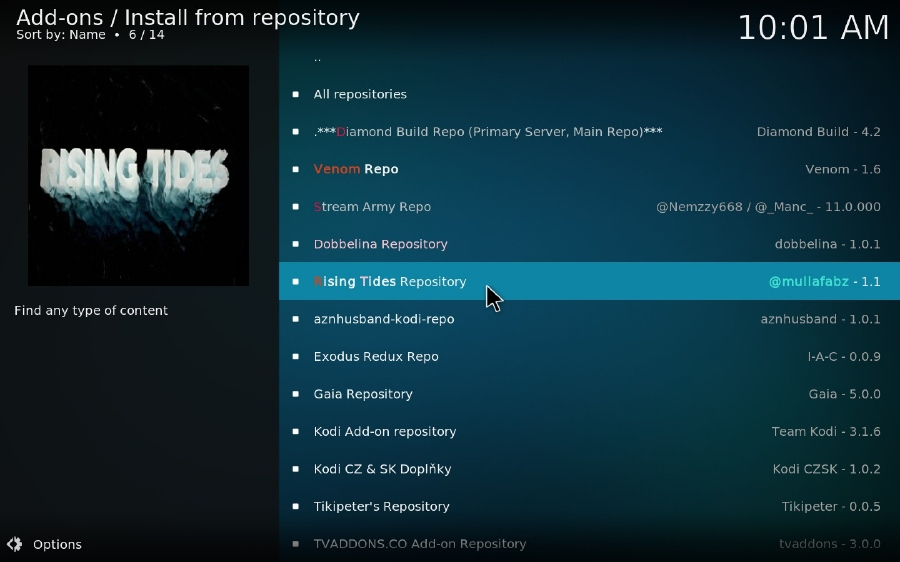Click the 'aznhusband - 1.0.1' text

tap(820, 319)
